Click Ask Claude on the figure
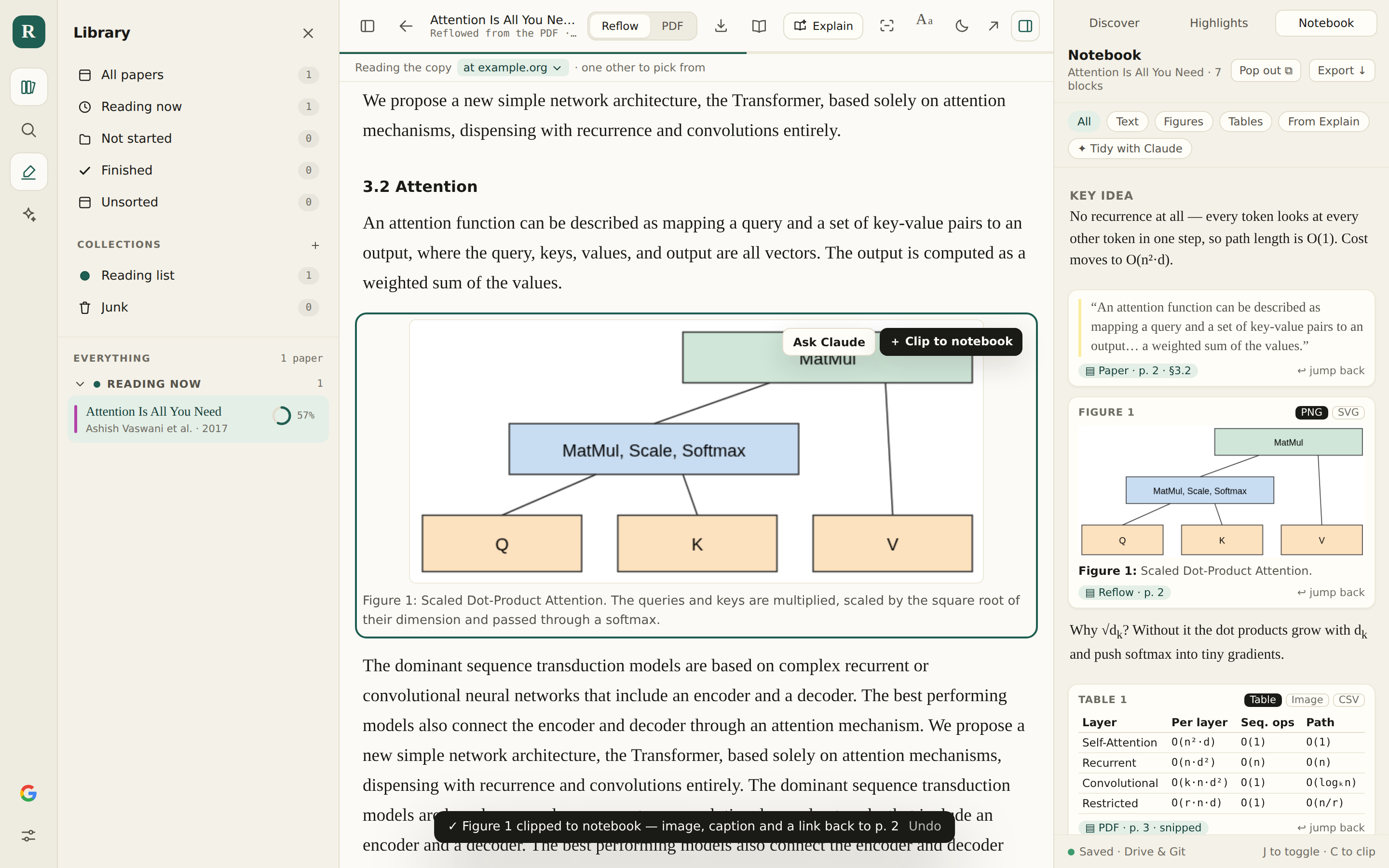This screenshot has height=868, width=1389. pos(828,342)
